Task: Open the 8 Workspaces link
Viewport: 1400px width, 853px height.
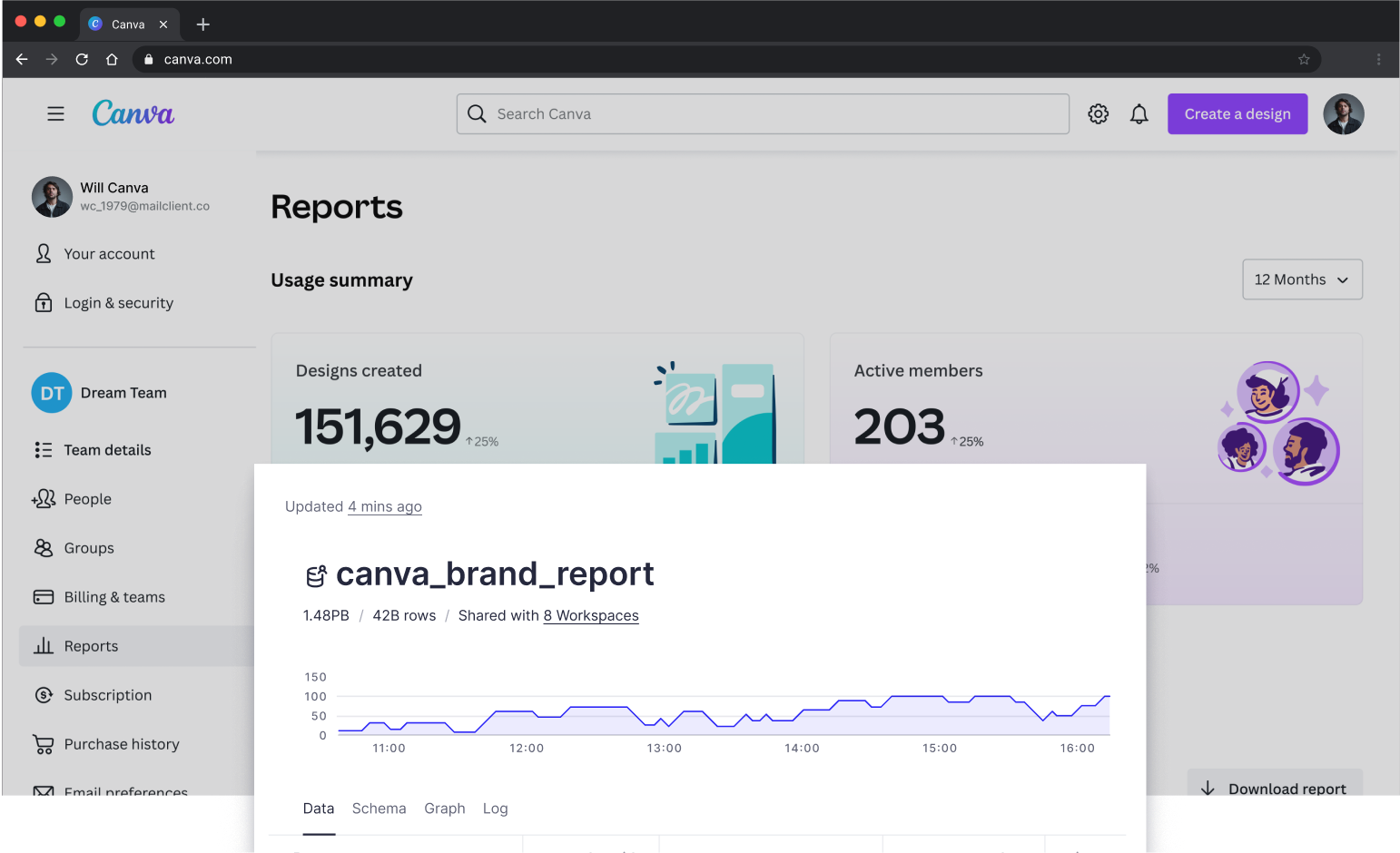Action: 591,615
